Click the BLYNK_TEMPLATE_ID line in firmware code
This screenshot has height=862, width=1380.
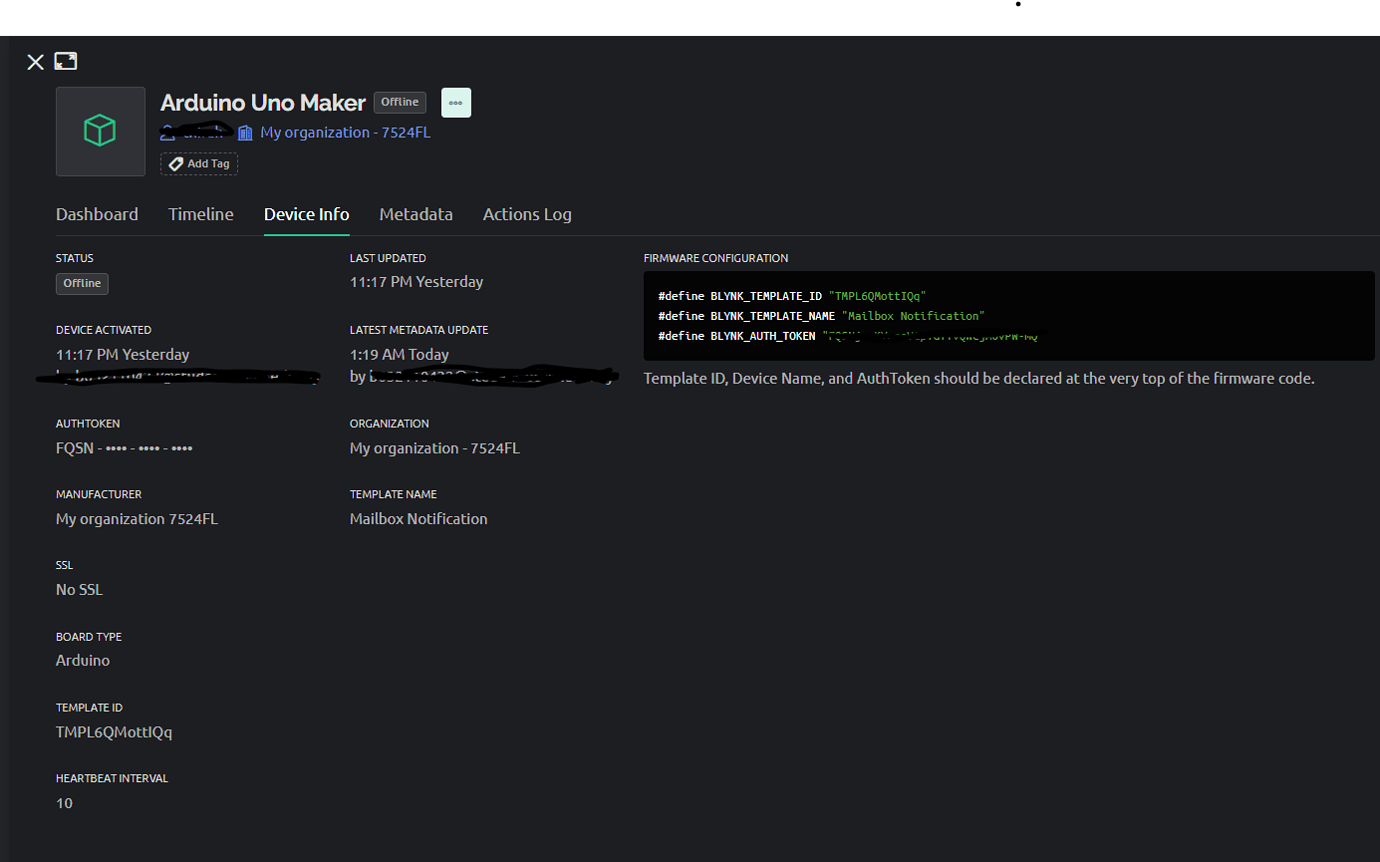coord(792,296)
